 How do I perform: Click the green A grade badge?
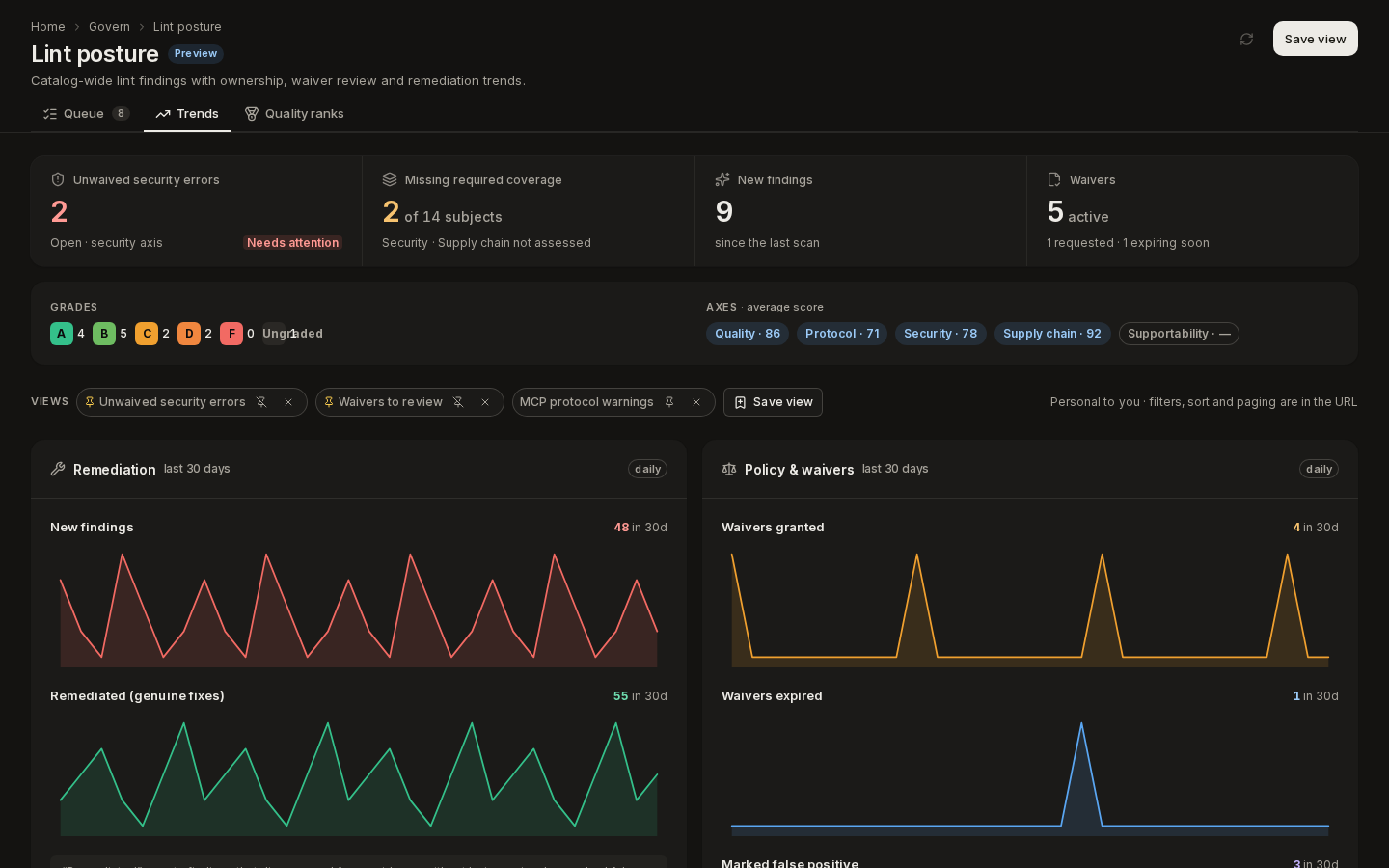click(x=62, y=334)
